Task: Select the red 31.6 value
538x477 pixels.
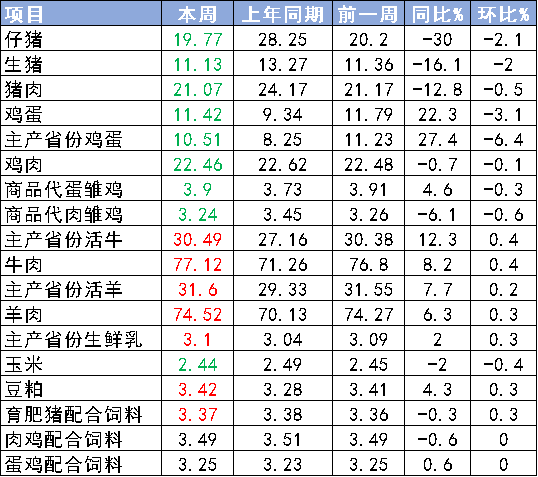Action: point(198,290)
